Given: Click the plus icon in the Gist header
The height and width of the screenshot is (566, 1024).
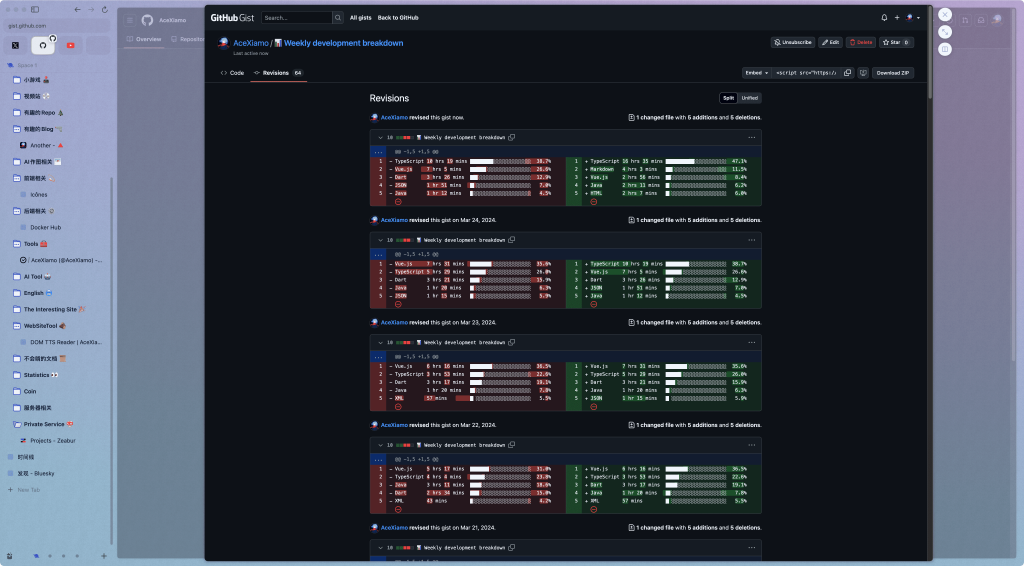Looking at the screenshot, I should (x=897, y=18).
